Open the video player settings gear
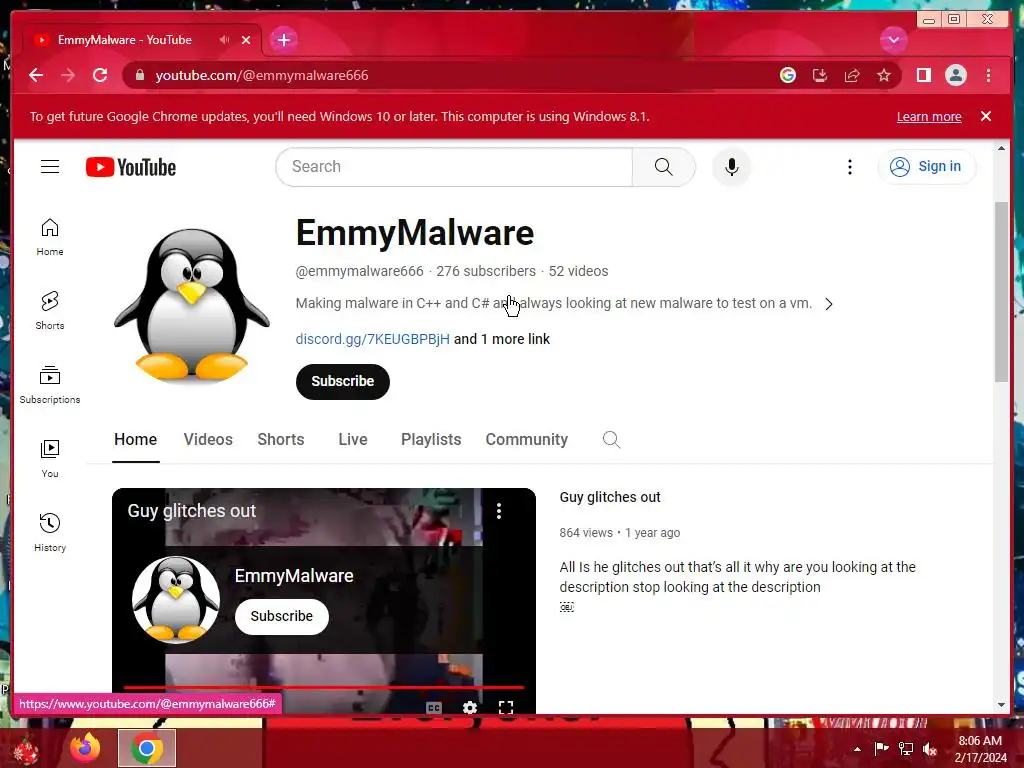The width and height of the screenshot is (1024, 768). [x=470, y=708]
